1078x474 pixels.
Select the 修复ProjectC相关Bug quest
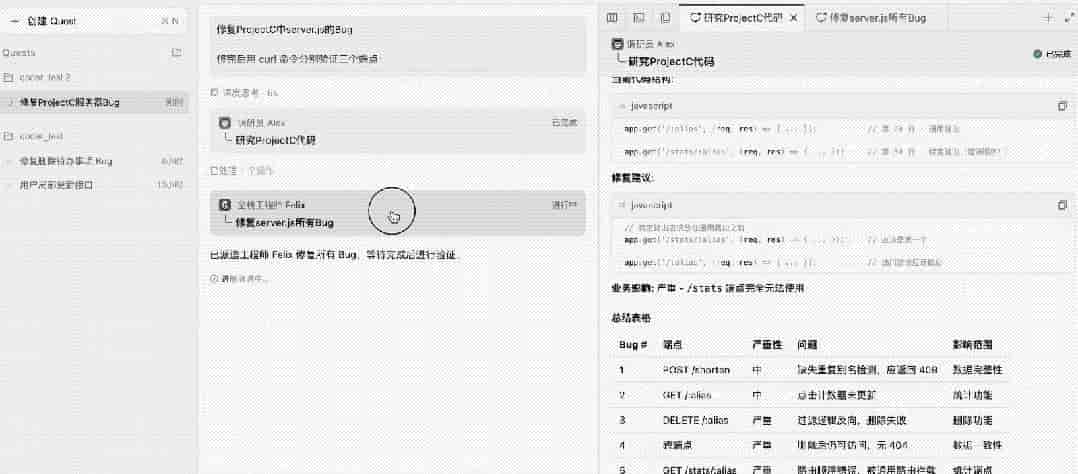click(x=94, y=103)
